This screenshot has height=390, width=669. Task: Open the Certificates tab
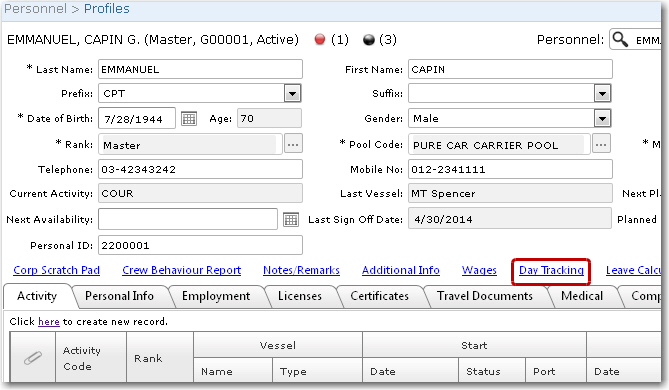click(379, 296)
